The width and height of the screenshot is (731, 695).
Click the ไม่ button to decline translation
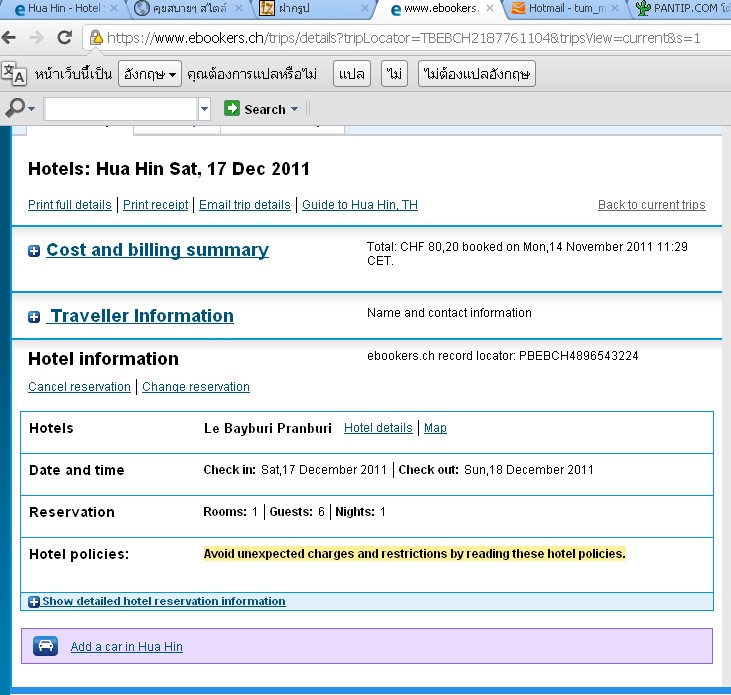pos(394,74)
